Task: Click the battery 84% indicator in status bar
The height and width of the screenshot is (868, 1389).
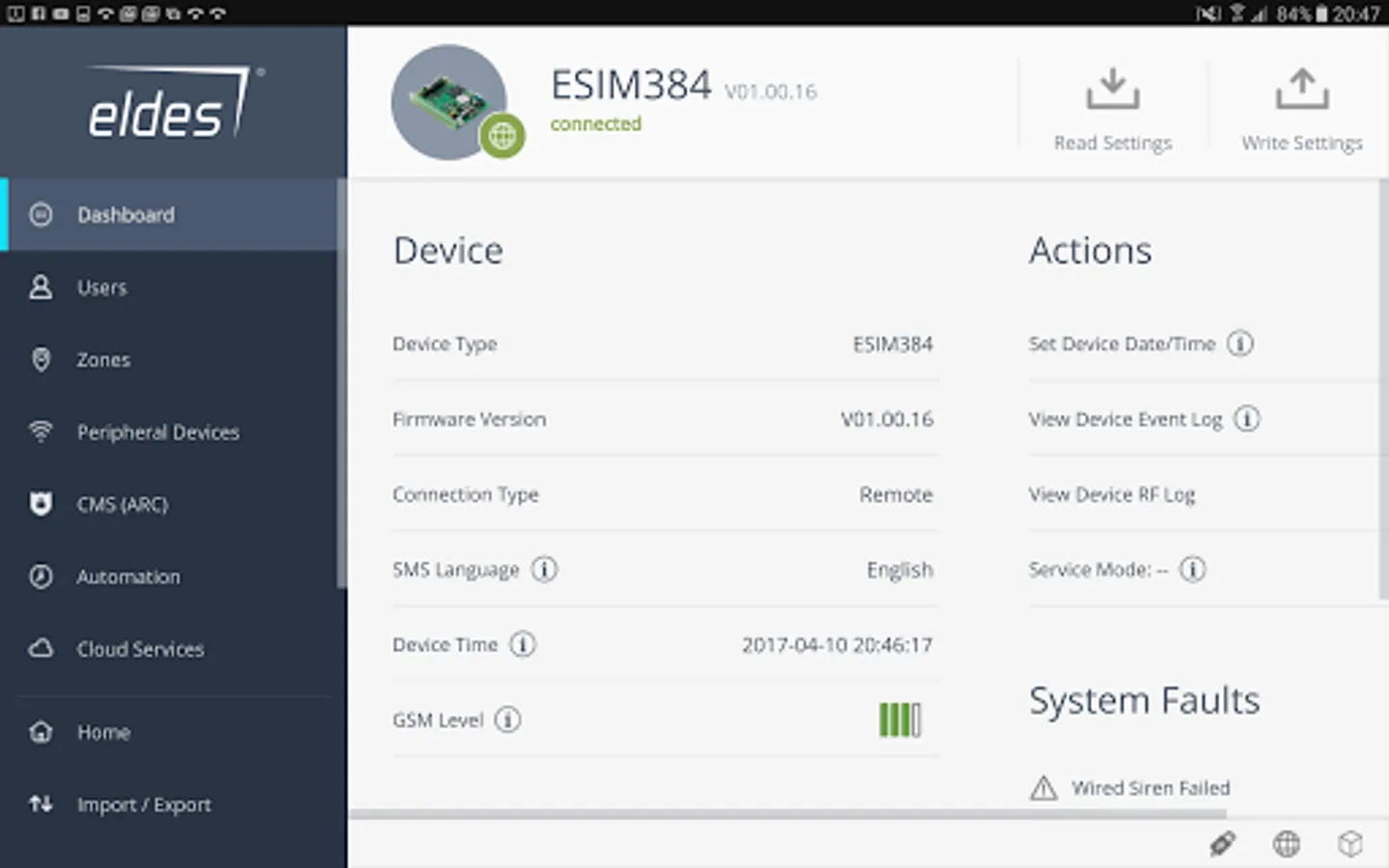Action: pyautogui.click(x=1303, y=14)
